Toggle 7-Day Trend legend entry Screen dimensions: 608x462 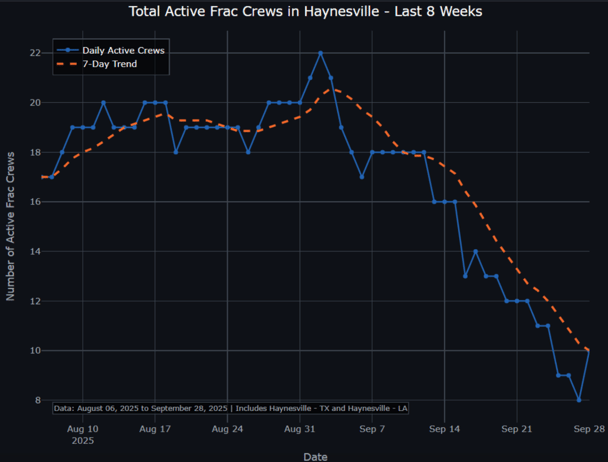(x=113, y=64)
